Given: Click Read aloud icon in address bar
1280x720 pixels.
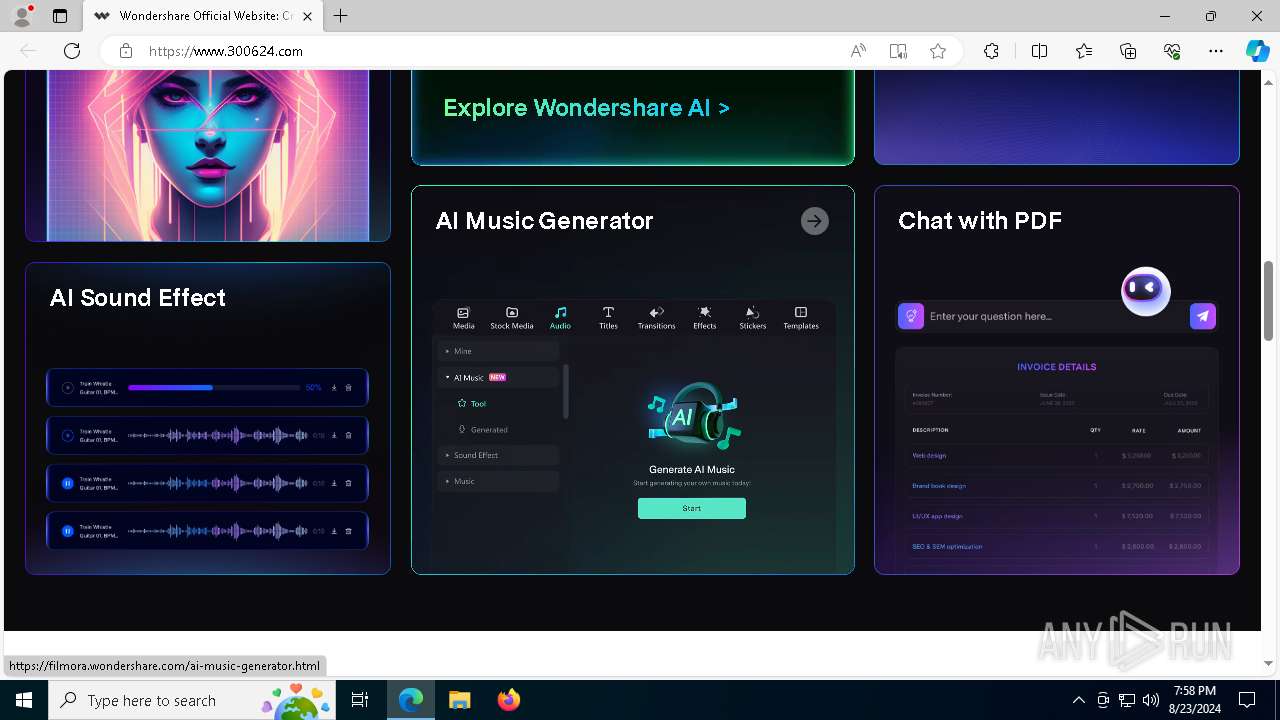Looking at the screenshot, I should tap(858, 51).
